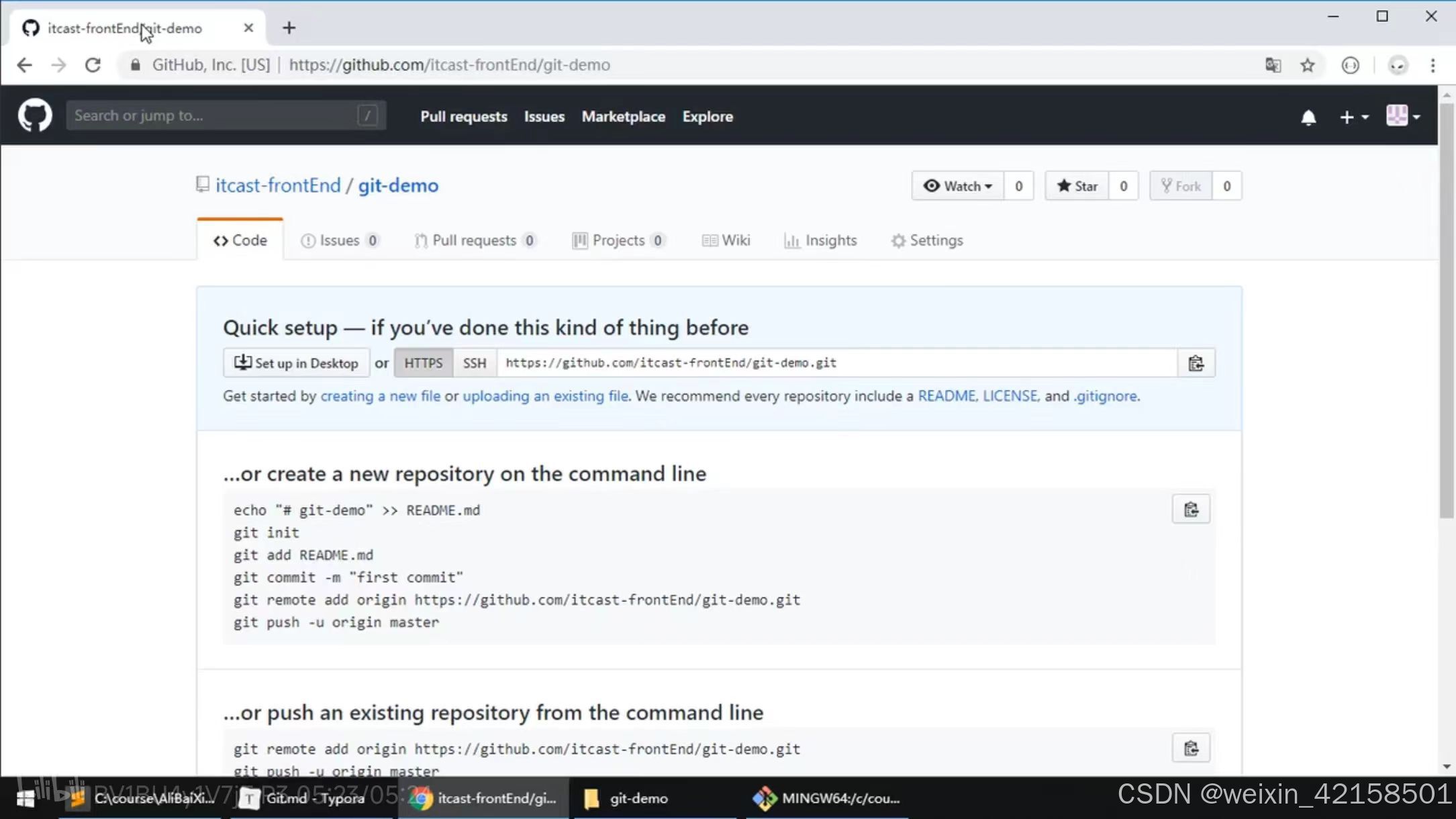Copy the repository clone URL

(1196, 363)
